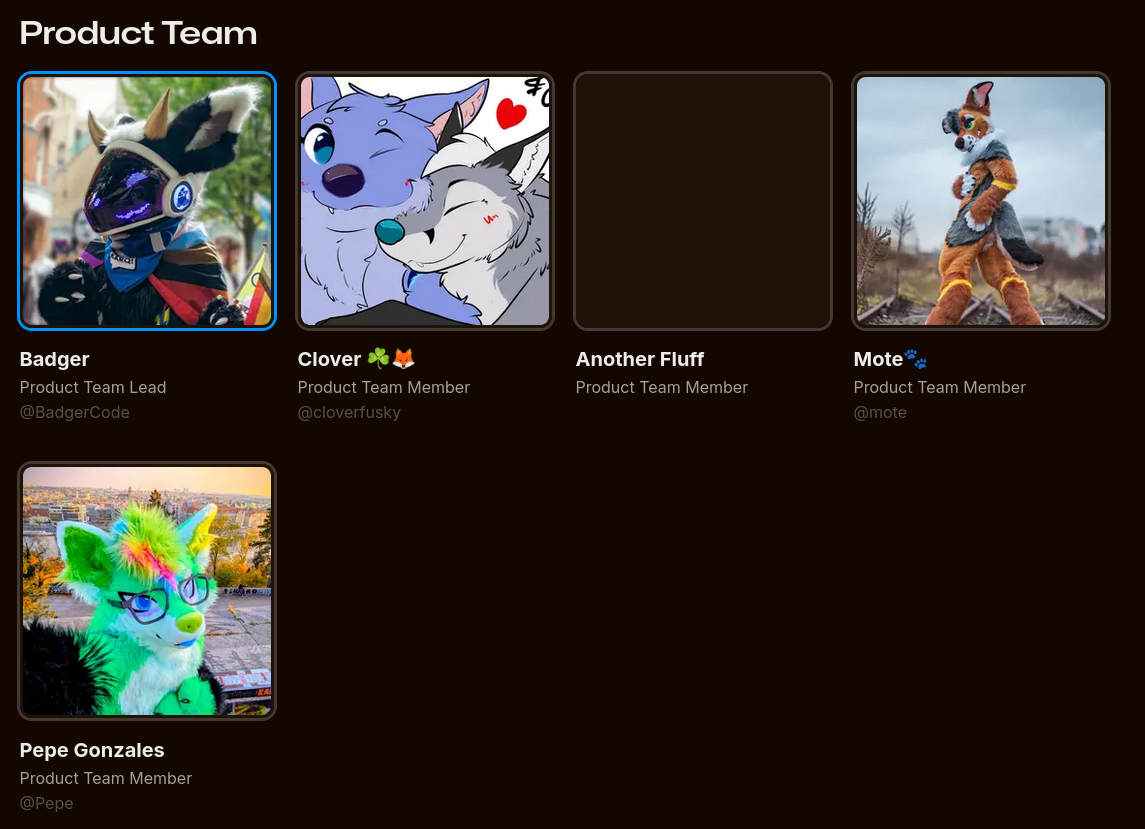This screenshot has height=829, width=1145.
Task: Click the Badger name link
Action: tap(54, 359)
